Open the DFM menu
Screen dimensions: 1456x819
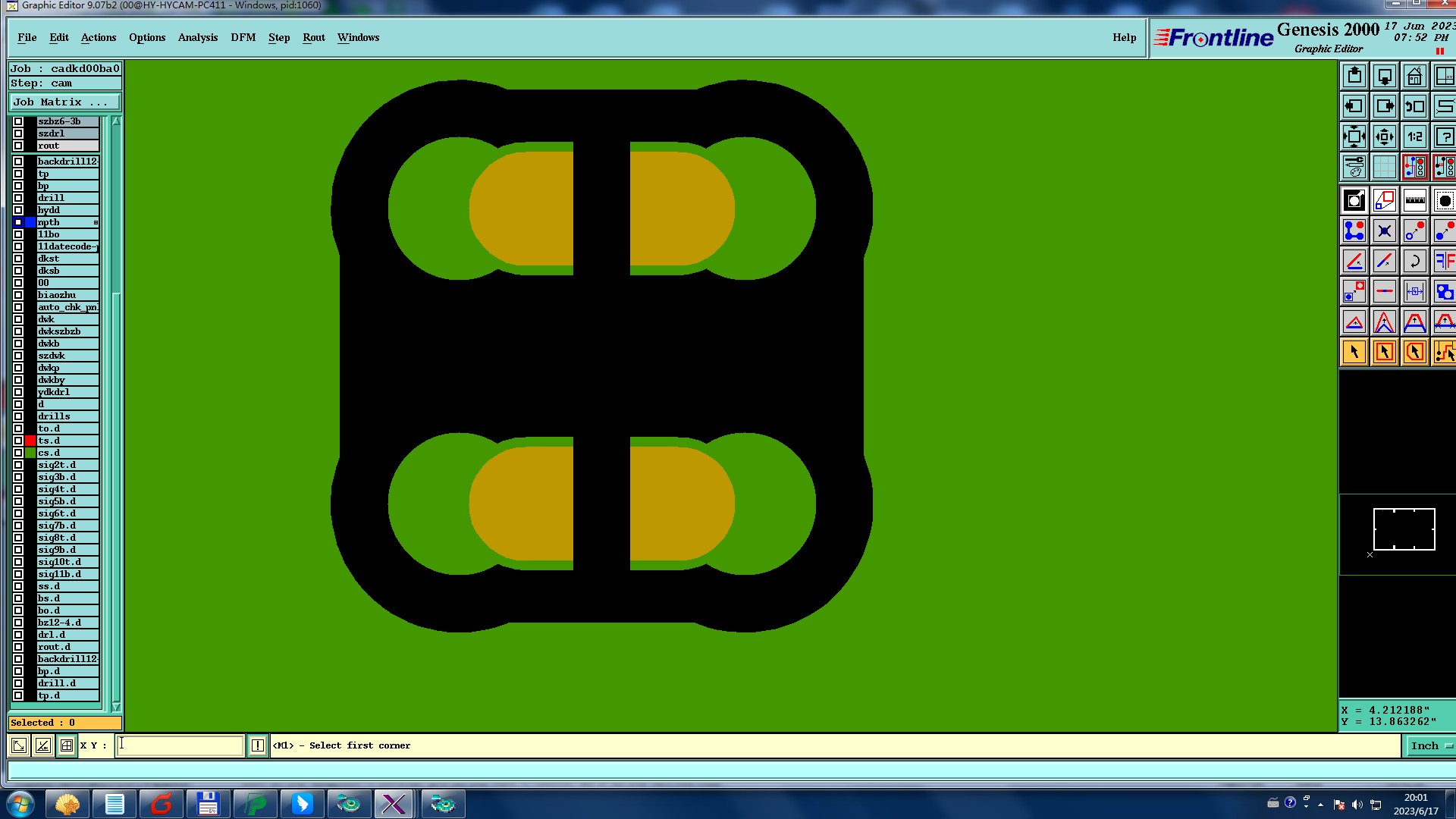(243, 37)
